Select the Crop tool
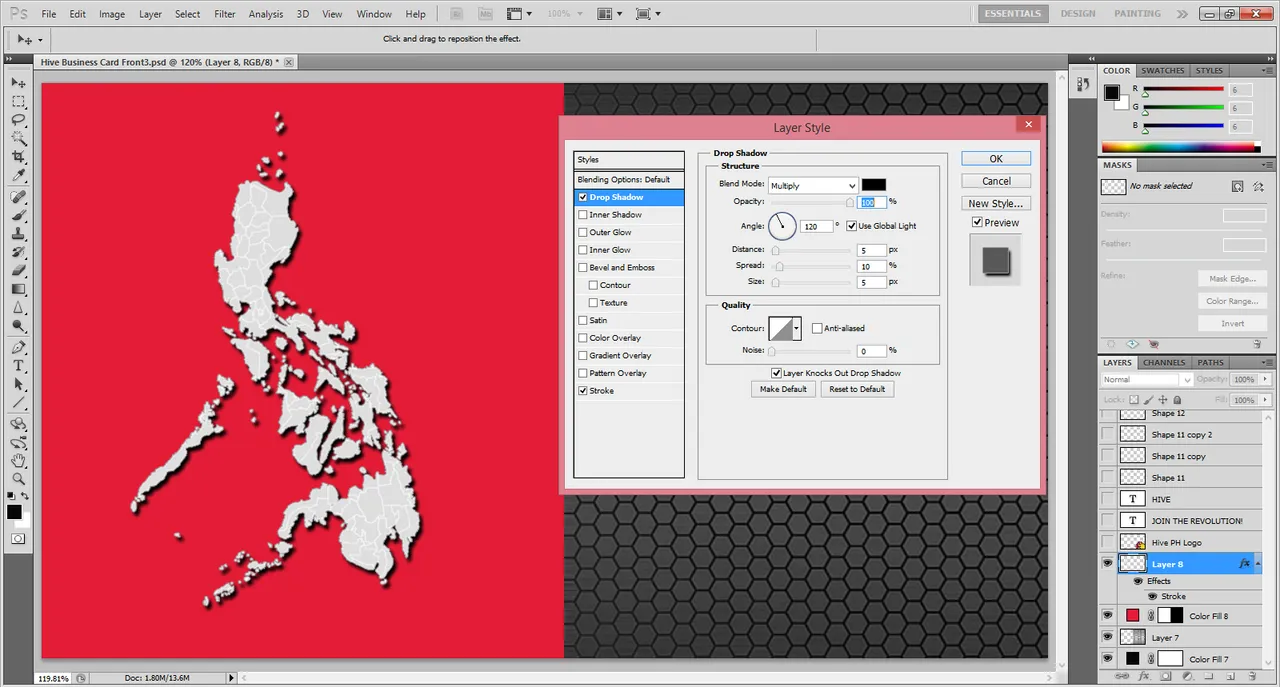Image resolution: width=1280 pixels, height=687 pixels. [18, 158]
